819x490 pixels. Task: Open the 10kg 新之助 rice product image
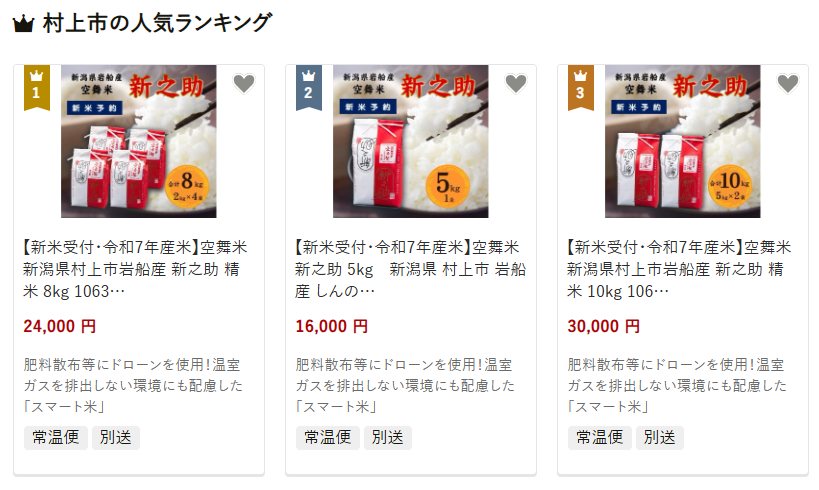tap(683, 141)
